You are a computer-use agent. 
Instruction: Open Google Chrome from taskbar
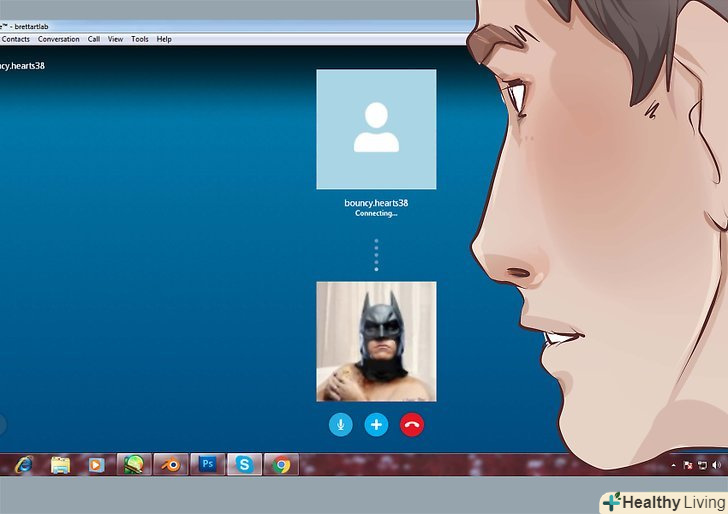click(281, 464)
